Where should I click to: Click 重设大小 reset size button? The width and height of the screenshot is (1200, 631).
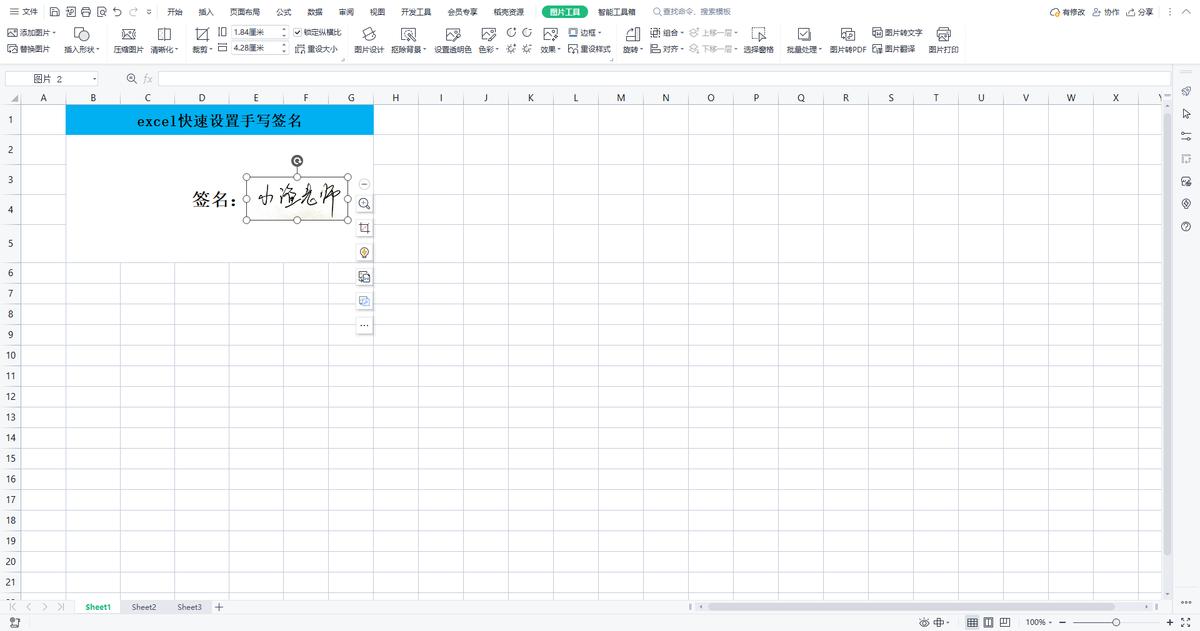[317, 48]
